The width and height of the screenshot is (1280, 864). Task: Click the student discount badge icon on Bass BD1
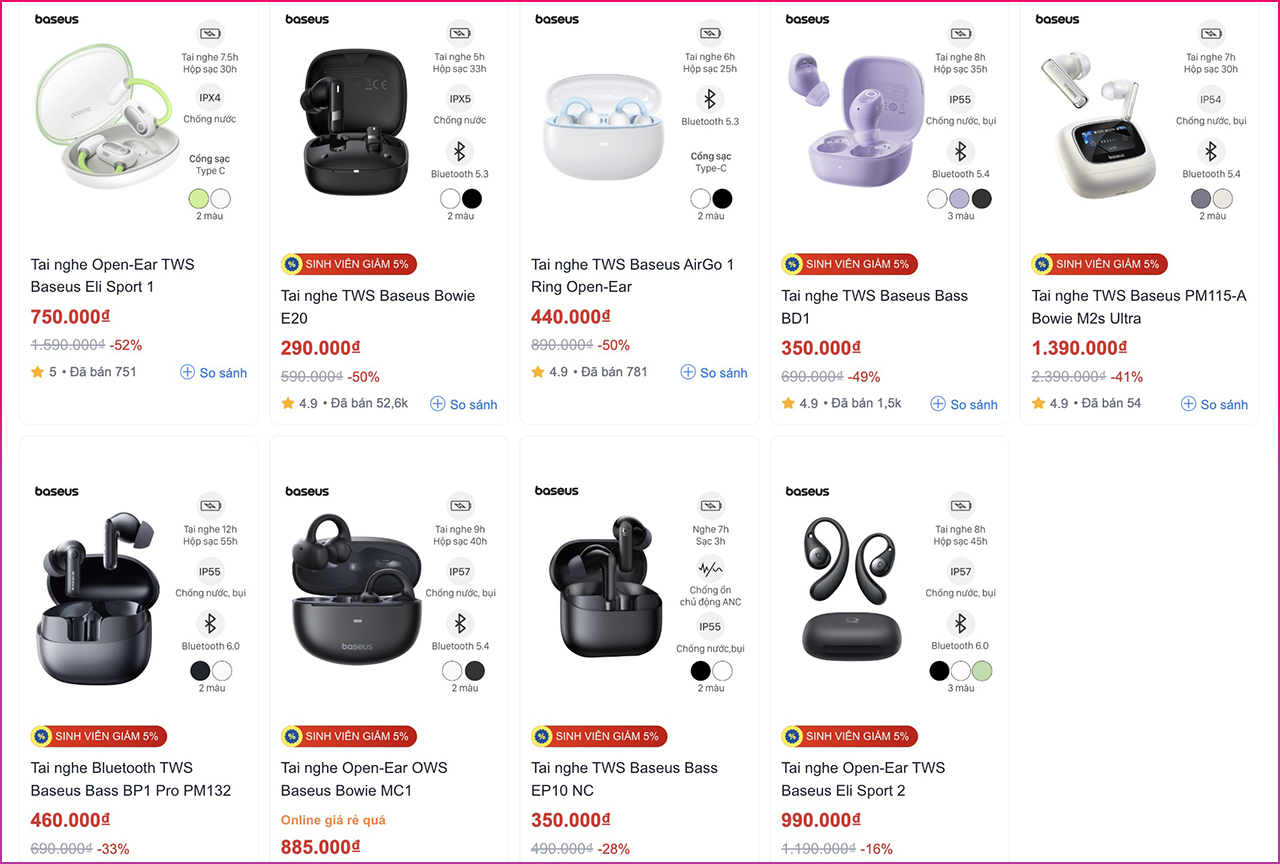coord(792,264)
